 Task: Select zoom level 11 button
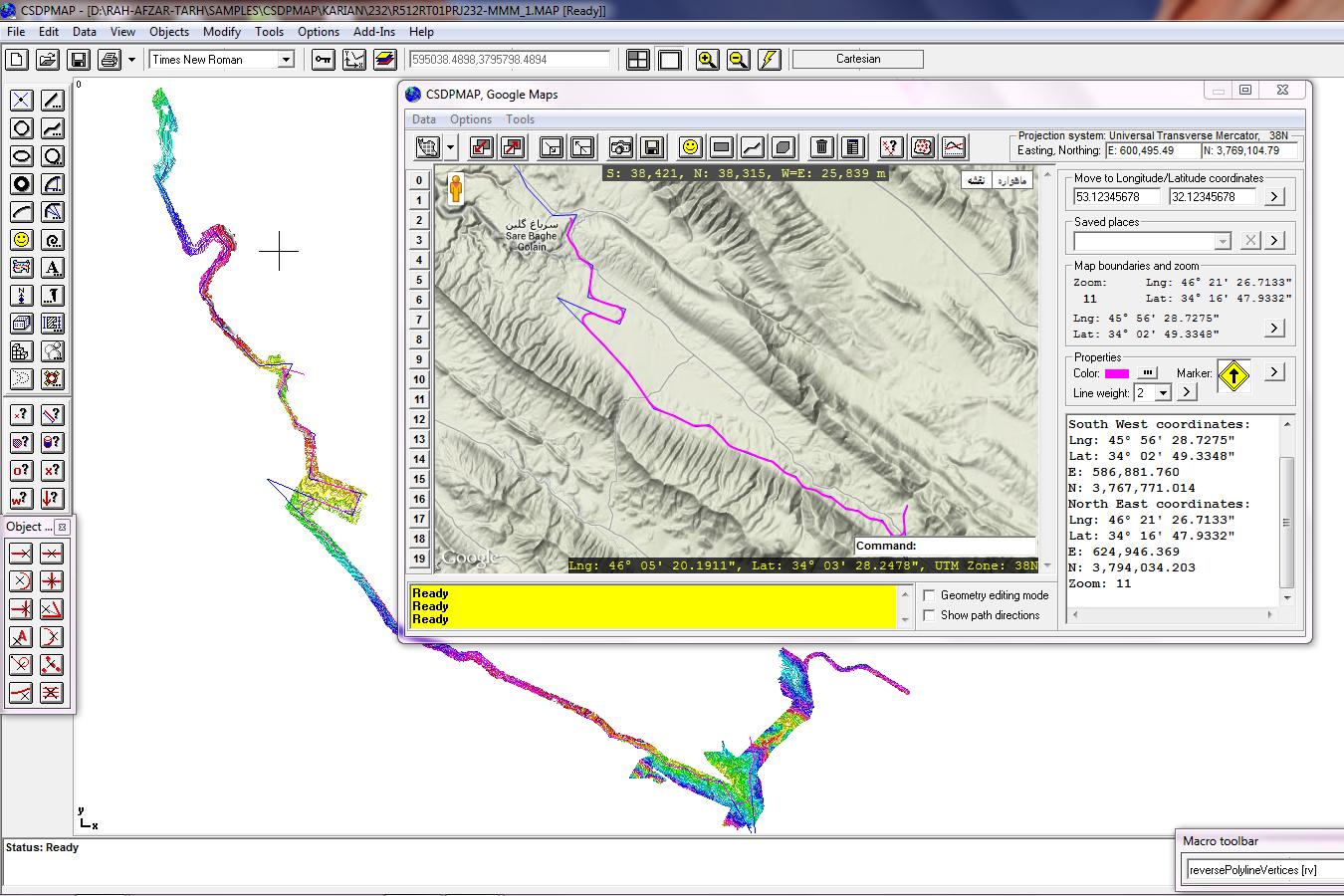click(419, 399)
